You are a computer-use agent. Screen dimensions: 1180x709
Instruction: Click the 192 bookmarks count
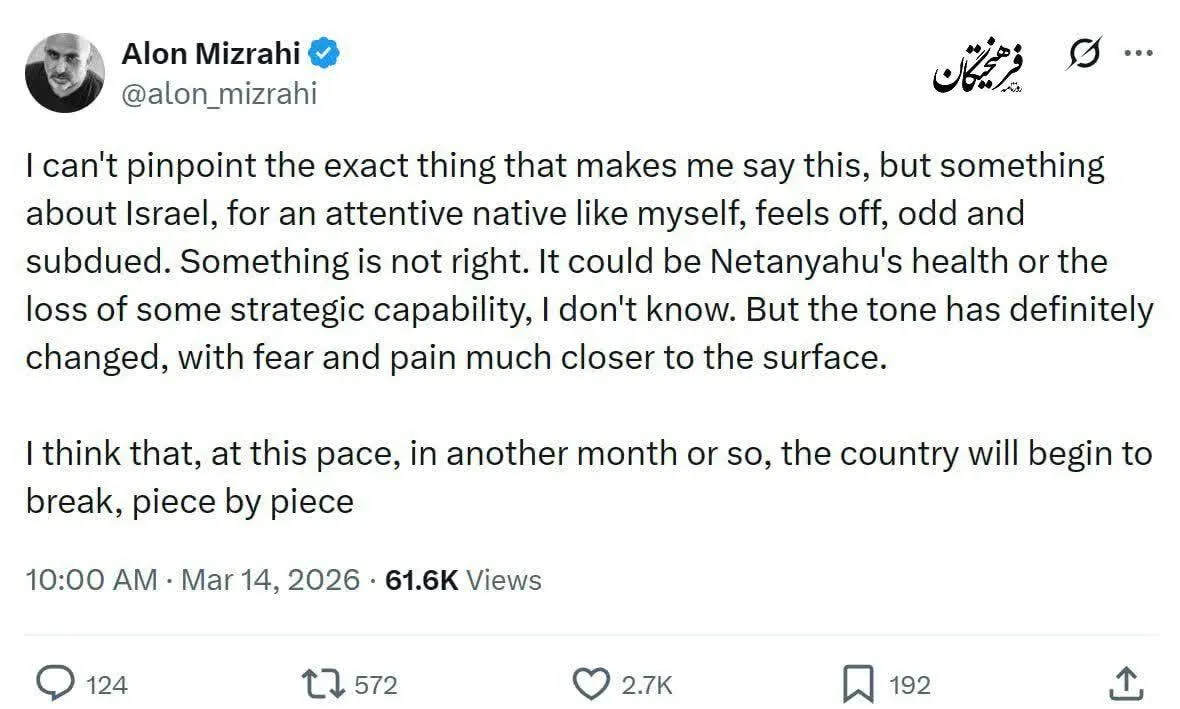pyautogui.click(x=910, y=685)
